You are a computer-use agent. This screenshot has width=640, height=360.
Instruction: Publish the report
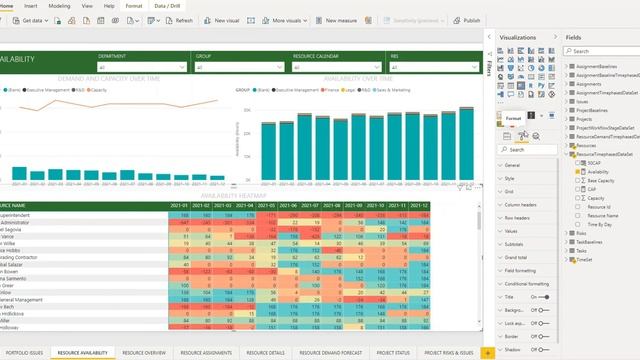(467, 20)
